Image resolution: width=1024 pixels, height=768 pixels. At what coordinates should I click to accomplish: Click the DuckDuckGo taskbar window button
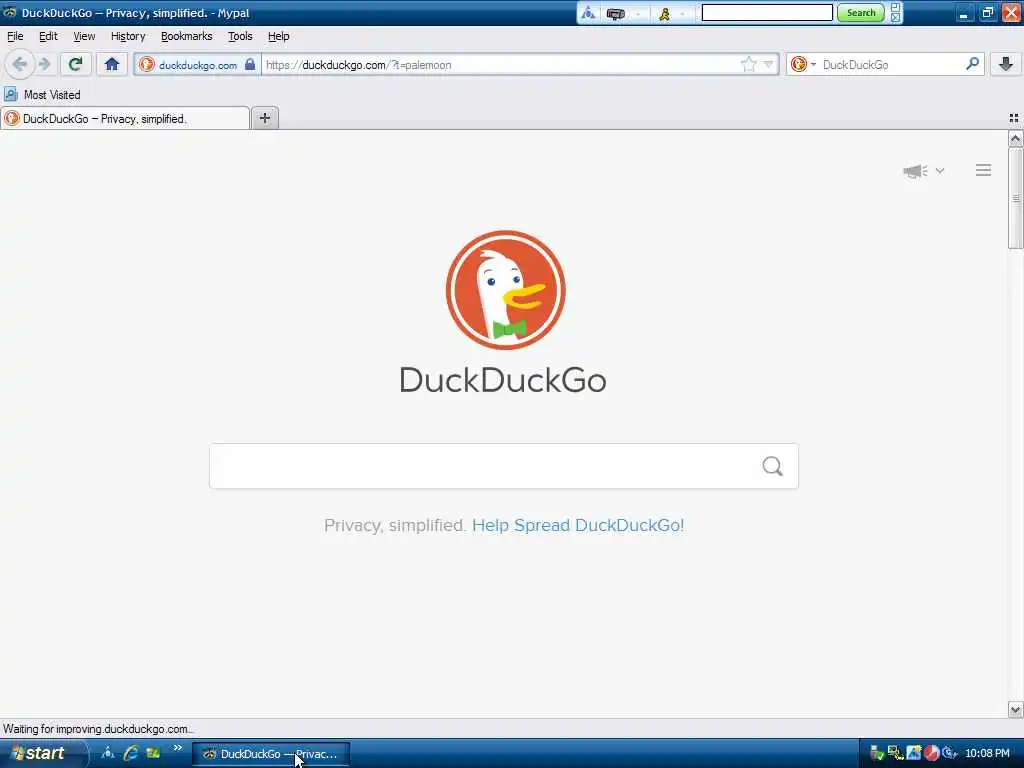click(271, 754)
